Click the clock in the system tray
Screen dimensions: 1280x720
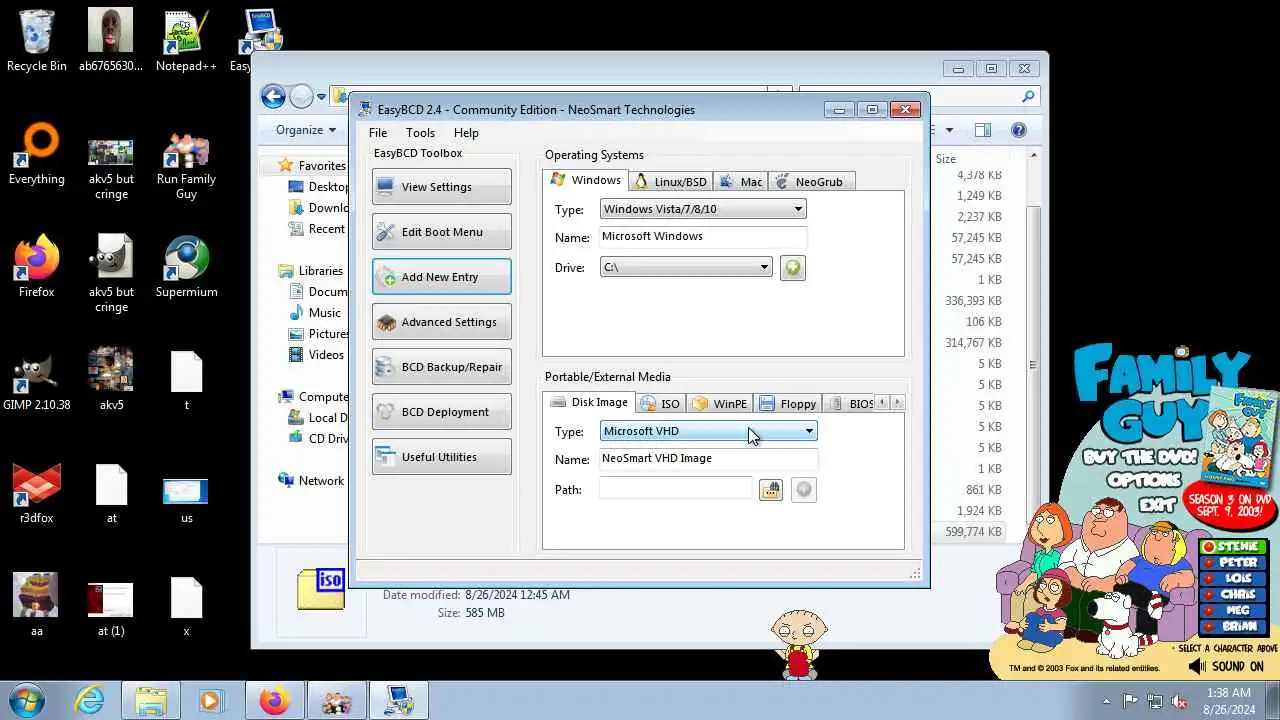click(1227, 701)
